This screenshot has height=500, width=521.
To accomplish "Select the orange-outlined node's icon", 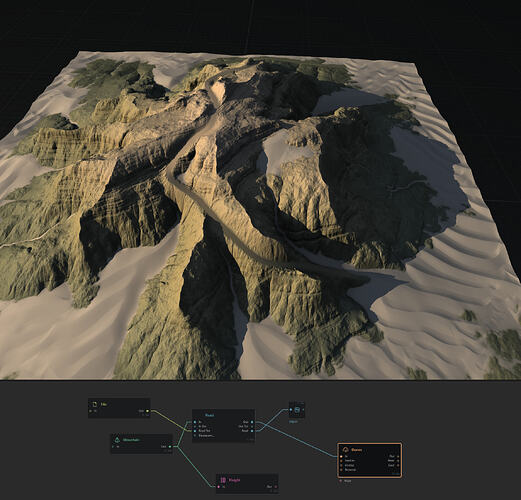I will point(345,450).
